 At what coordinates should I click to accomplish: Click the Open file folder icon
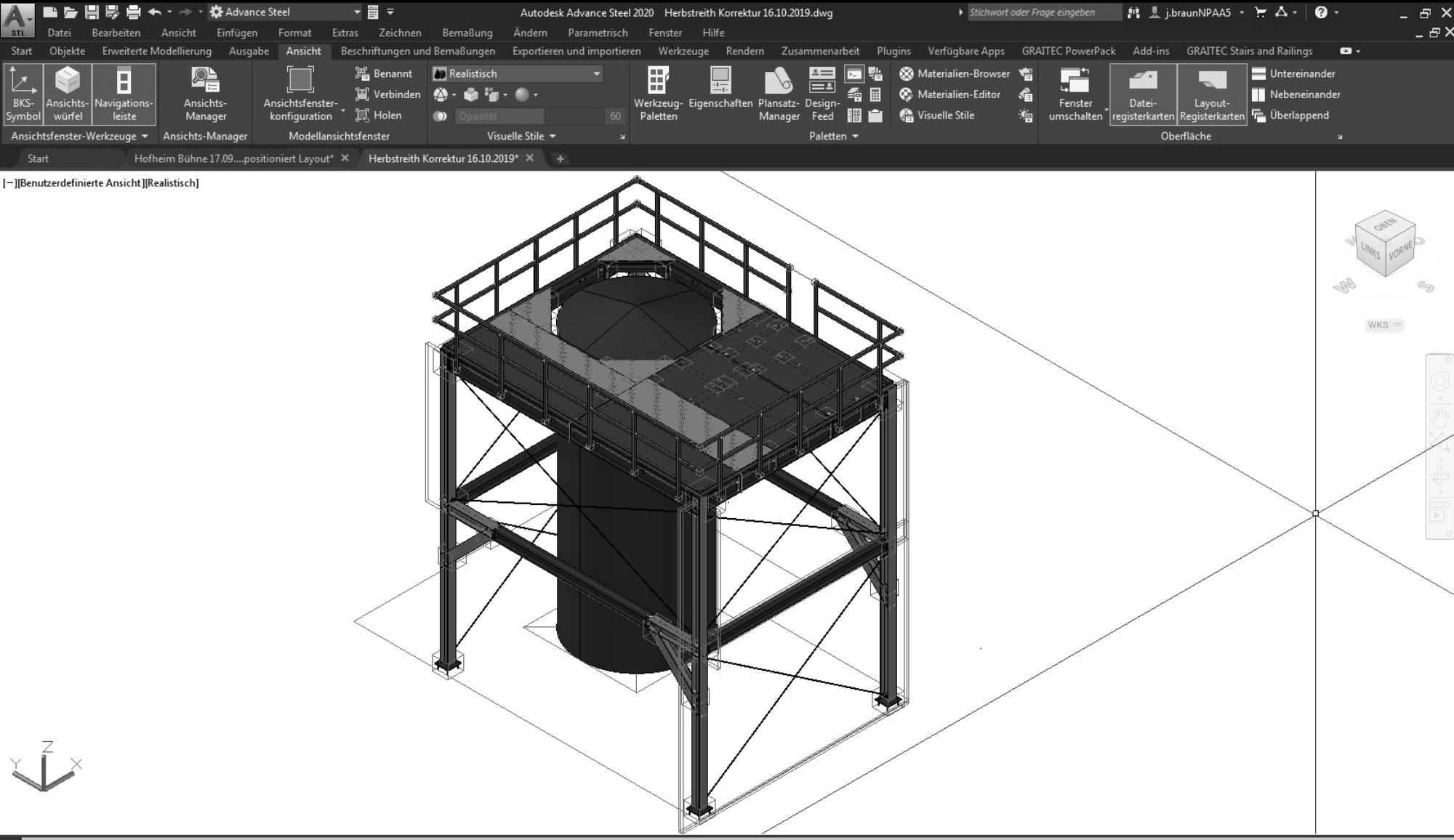click(71, 12)
